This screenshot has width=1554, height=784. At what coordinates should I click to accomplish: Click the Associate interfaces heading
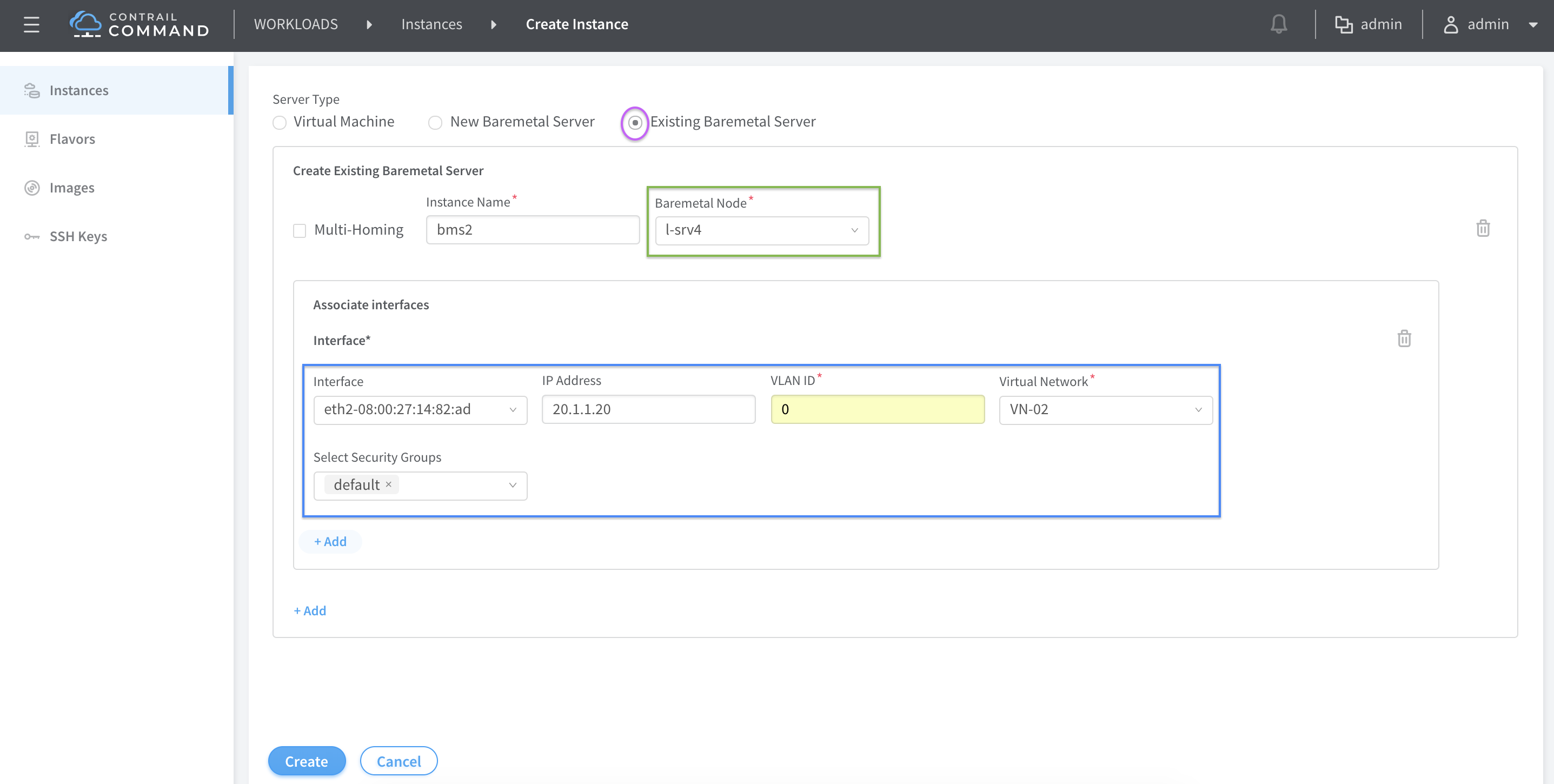[x=371, y=305]
